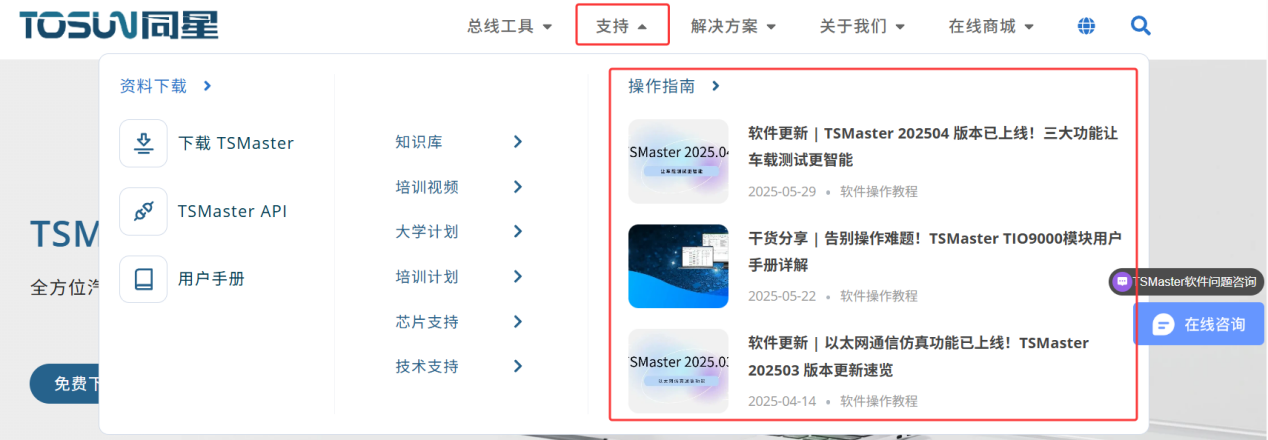Open article 以太网通信仿真功能已上线

tap(918, 356)
